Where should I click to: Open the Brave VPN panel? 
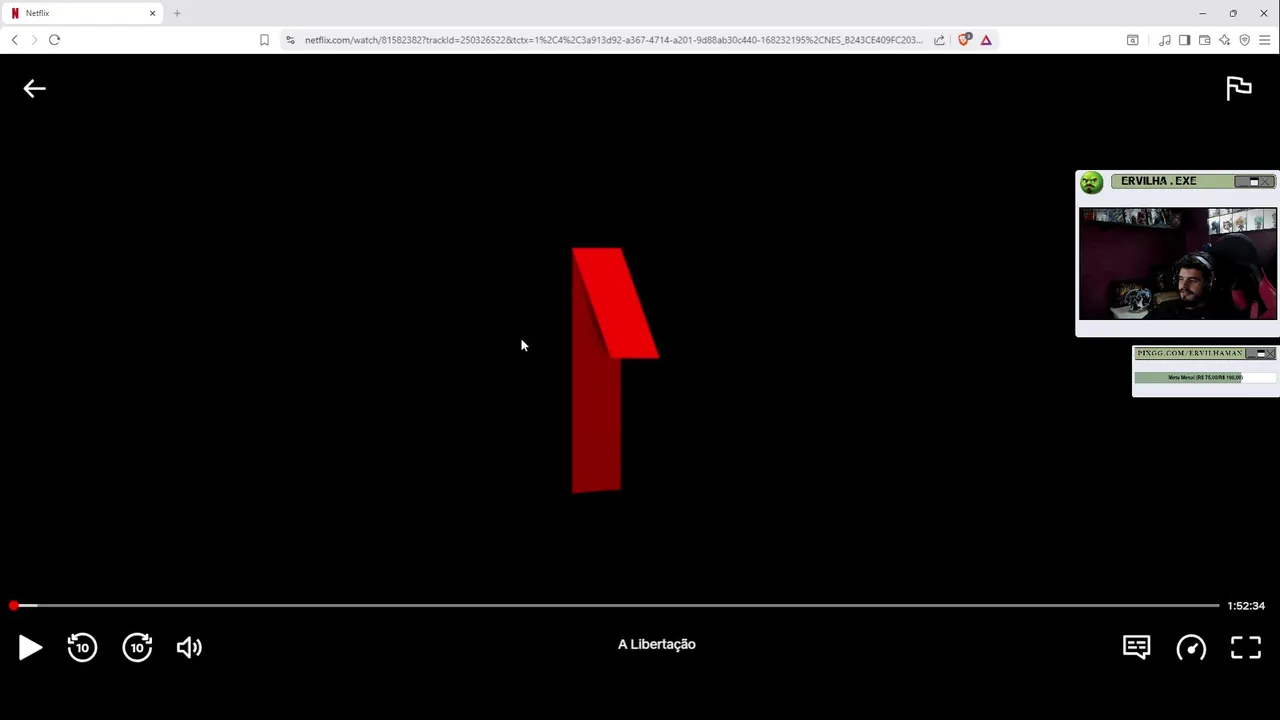[x=1244, y=40]
